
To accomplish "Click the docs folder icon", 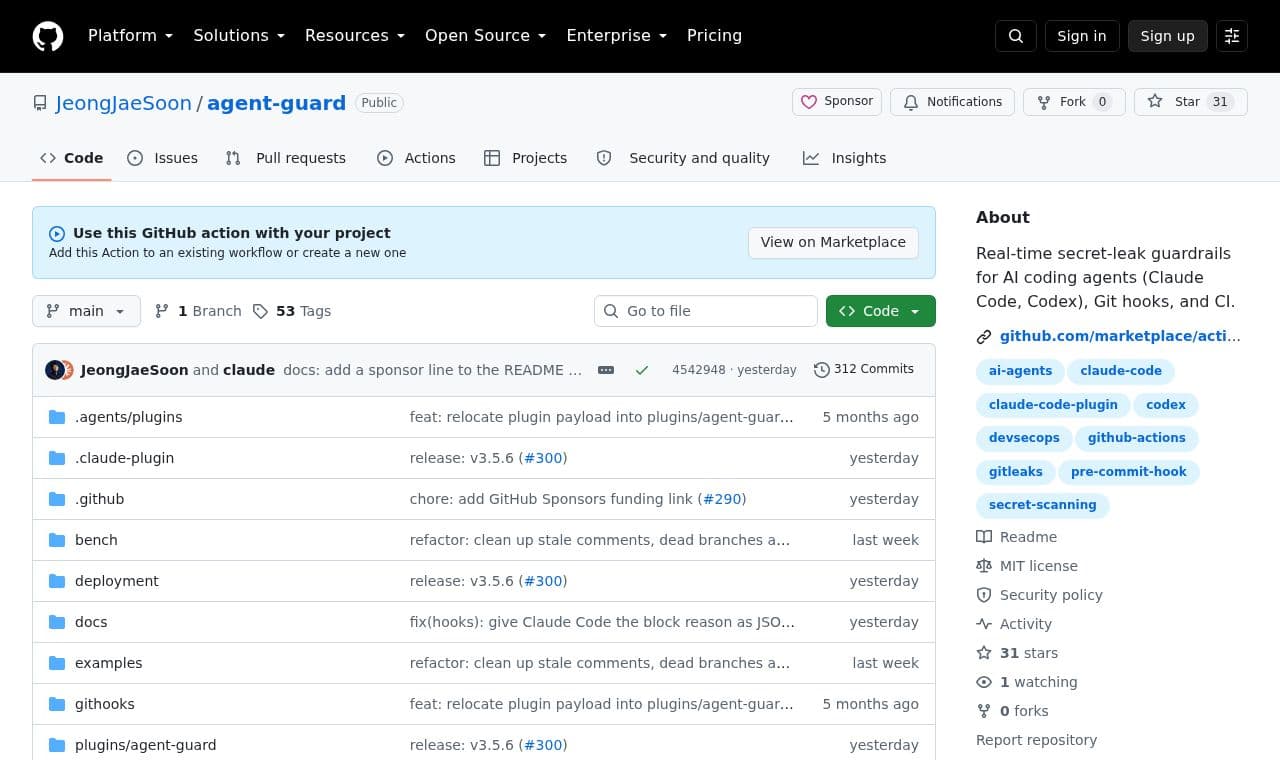I will (x=57, y=622).
